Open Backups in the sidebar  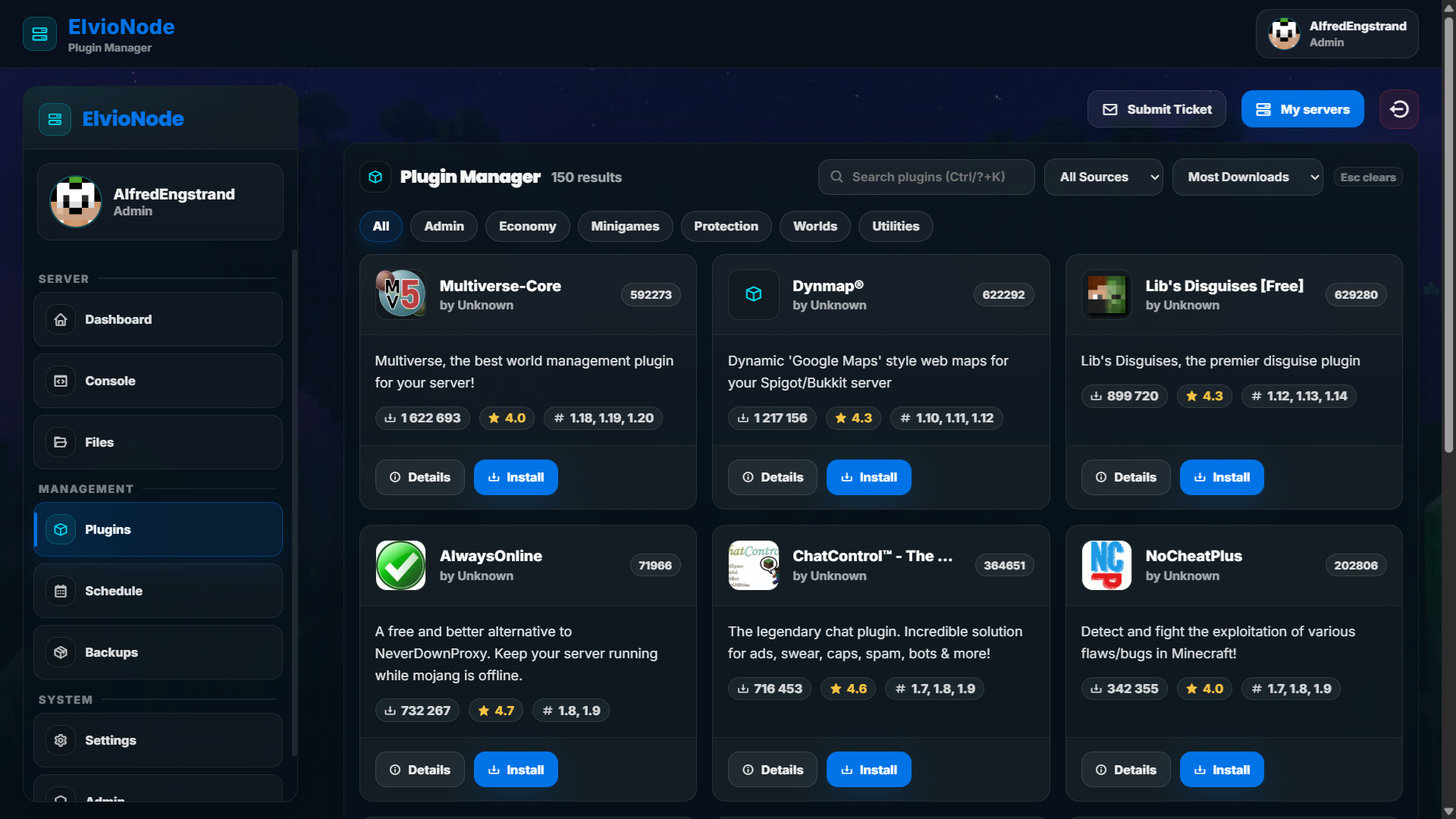(158, 652)
